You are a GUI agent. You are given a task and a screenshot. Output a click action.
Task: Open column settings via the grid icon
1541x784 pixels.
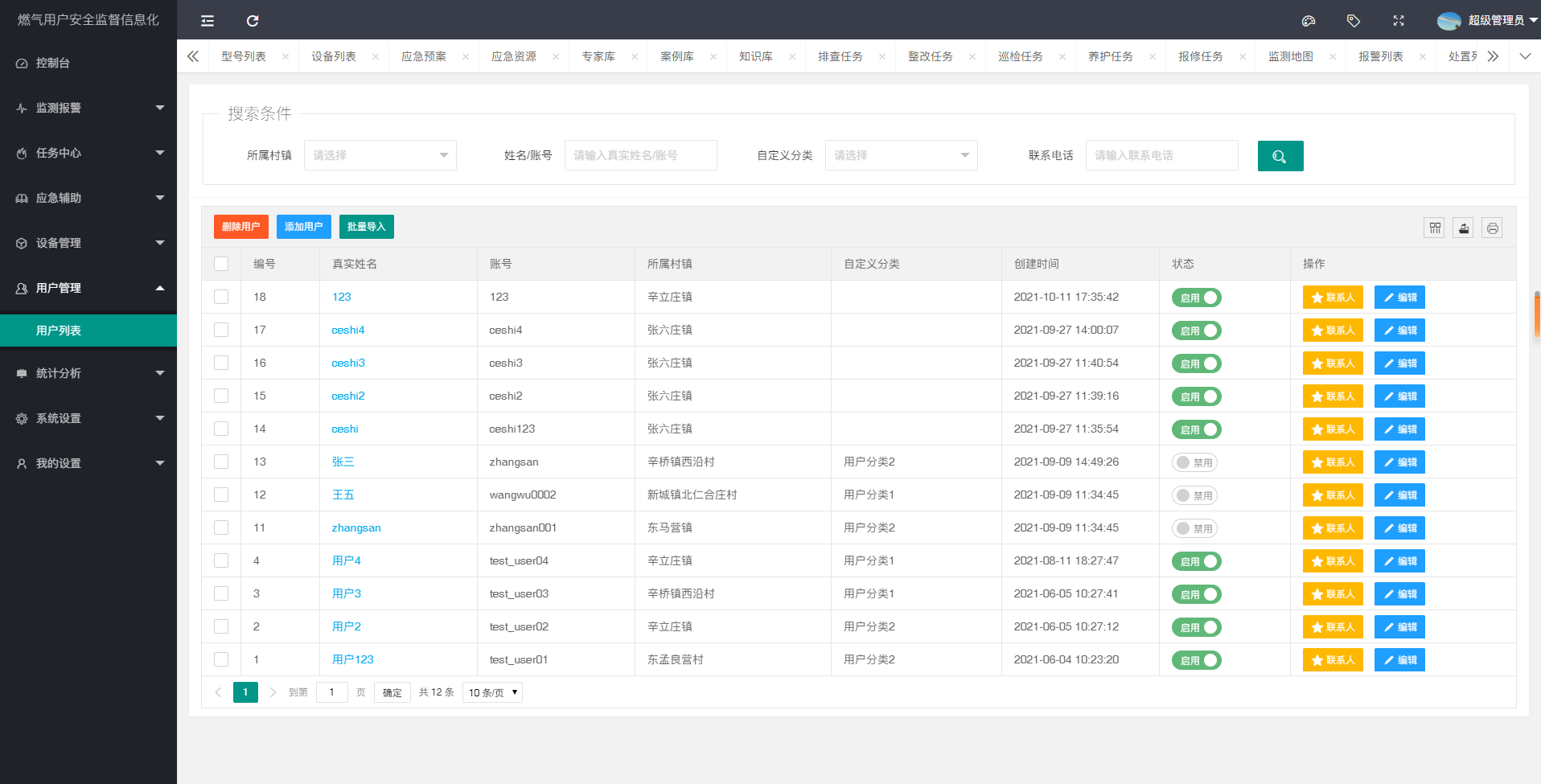tap(1434, 228)
